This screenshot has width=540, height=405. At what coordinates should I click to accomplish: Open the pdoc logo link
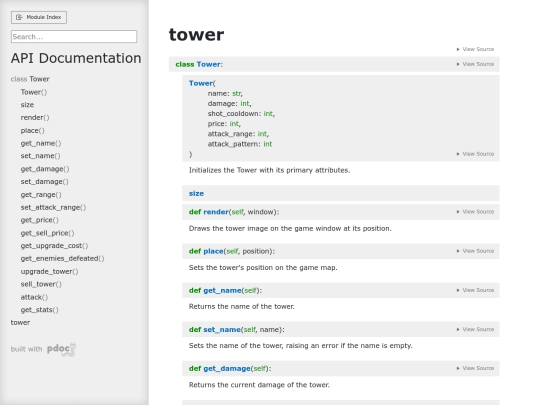coord(61,349)
